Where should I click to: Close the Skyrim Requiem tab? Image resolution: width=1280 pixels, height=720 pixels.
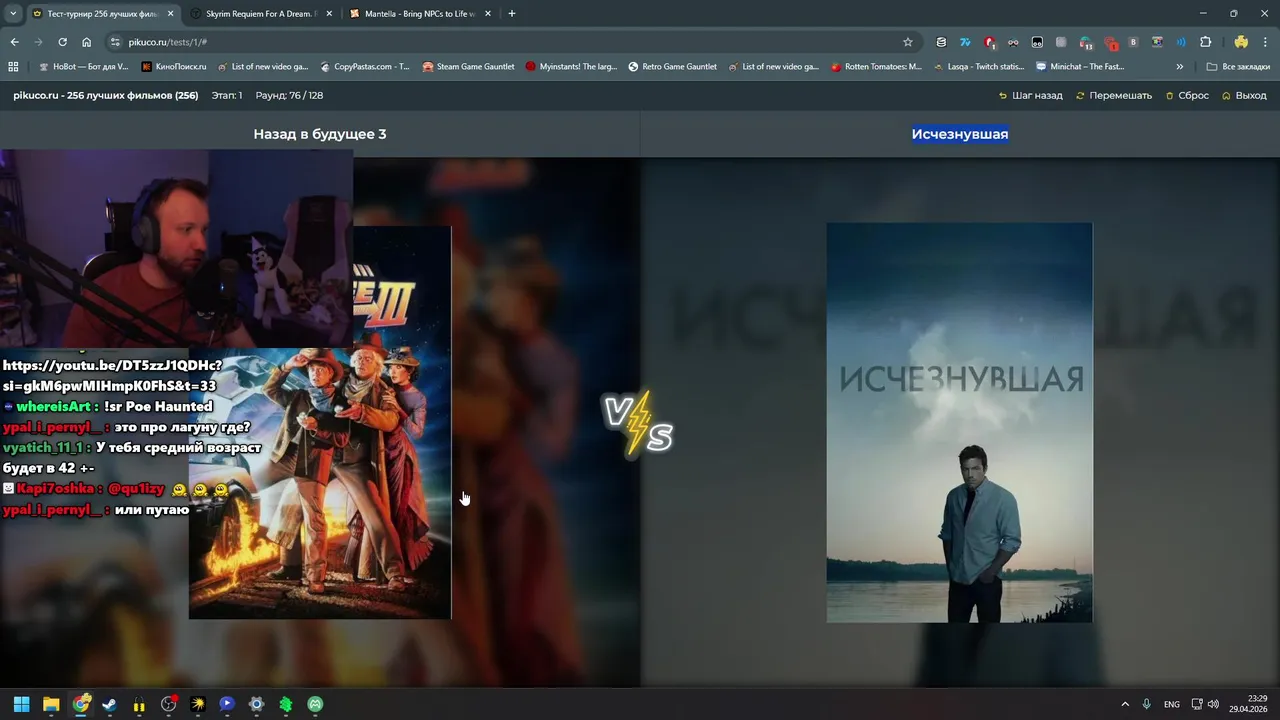click(329, 14)
